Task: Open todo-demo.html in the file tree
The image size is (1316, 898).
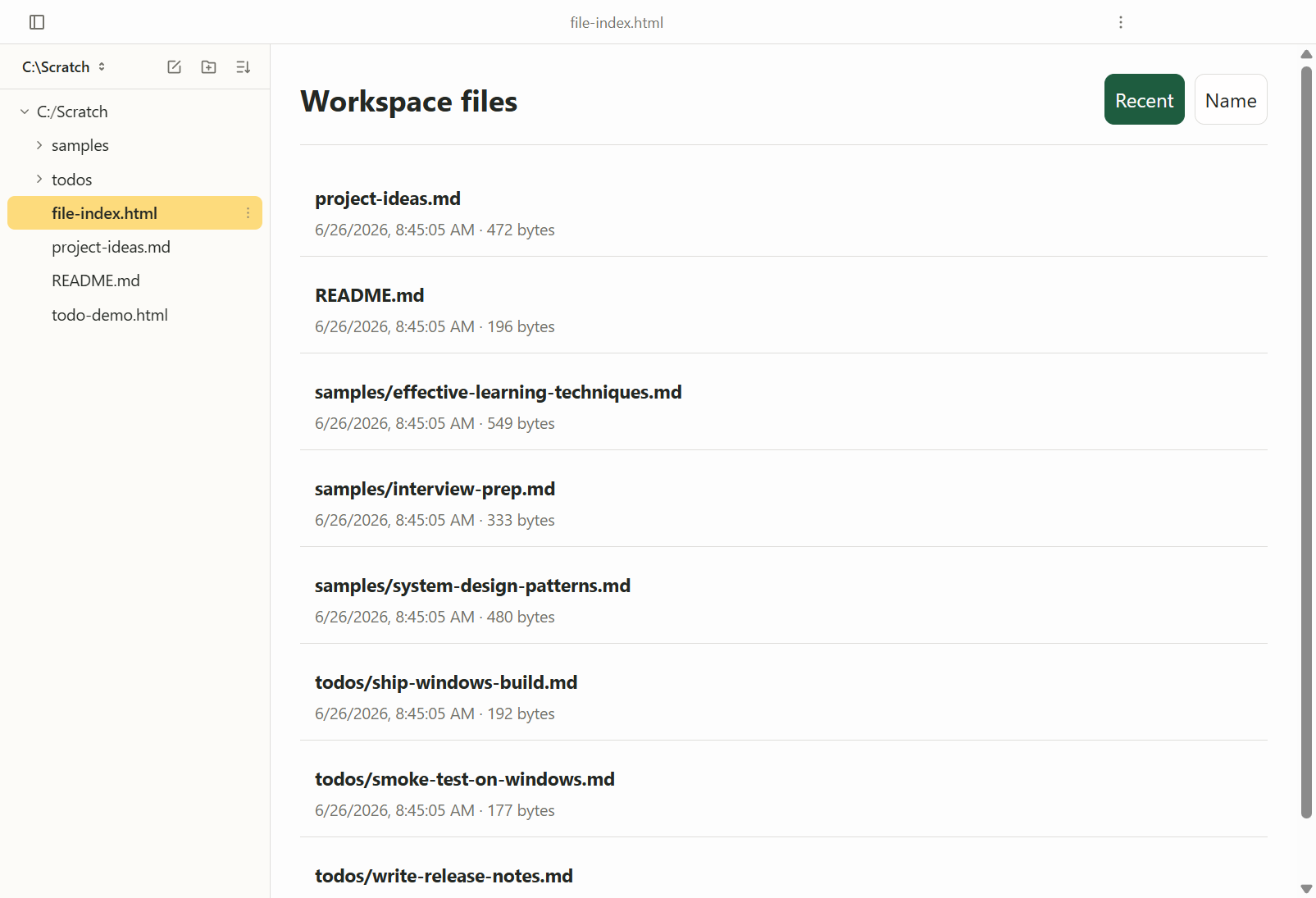Action: pyautogui.click(x=134, y=315)
